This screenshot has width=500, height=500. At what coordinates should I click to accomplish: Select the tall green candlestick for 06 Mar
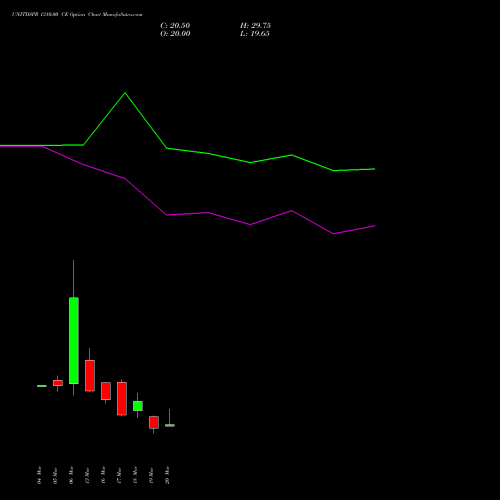[x=74, y=340]
